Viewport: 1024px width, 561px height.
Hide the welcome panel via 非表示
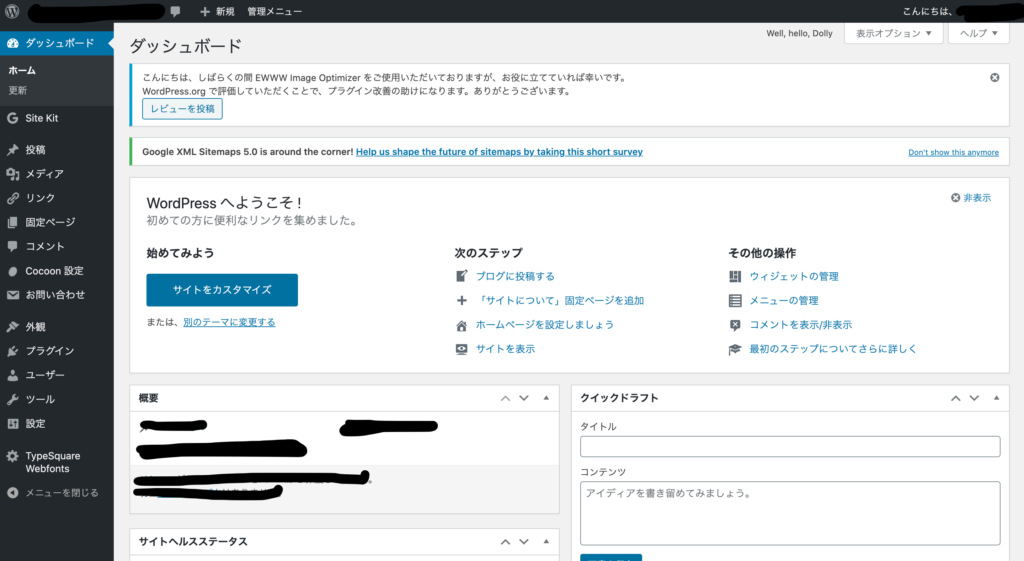(970, 197)
